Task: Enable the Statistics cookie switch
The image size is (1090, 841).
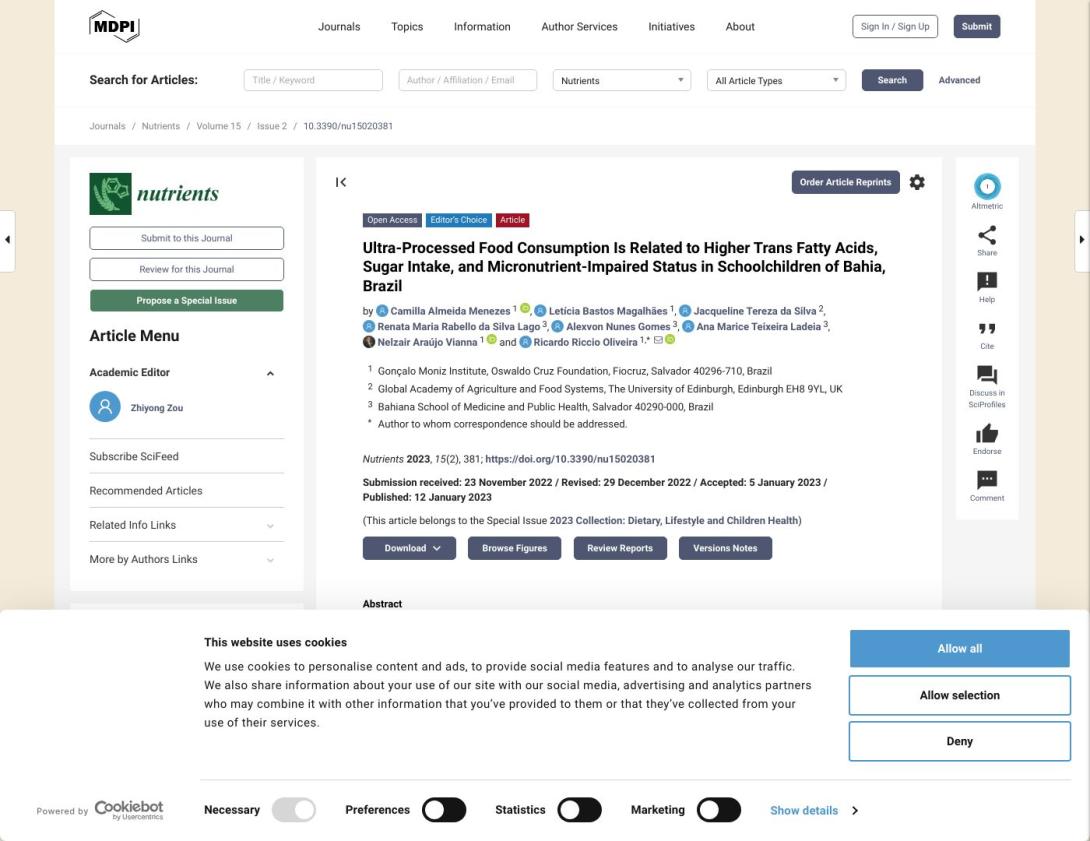Action: tap(580, 810)
